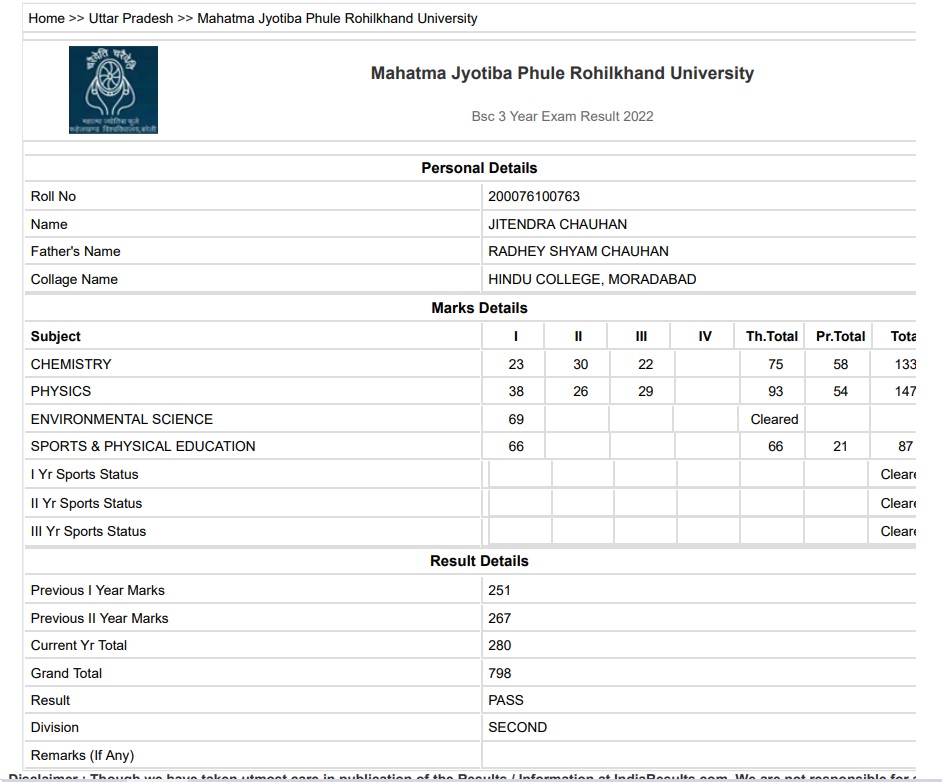Click Physics overall total 147
The width and height of the screenshot is (942, 782).
click(x=905, y=392)
